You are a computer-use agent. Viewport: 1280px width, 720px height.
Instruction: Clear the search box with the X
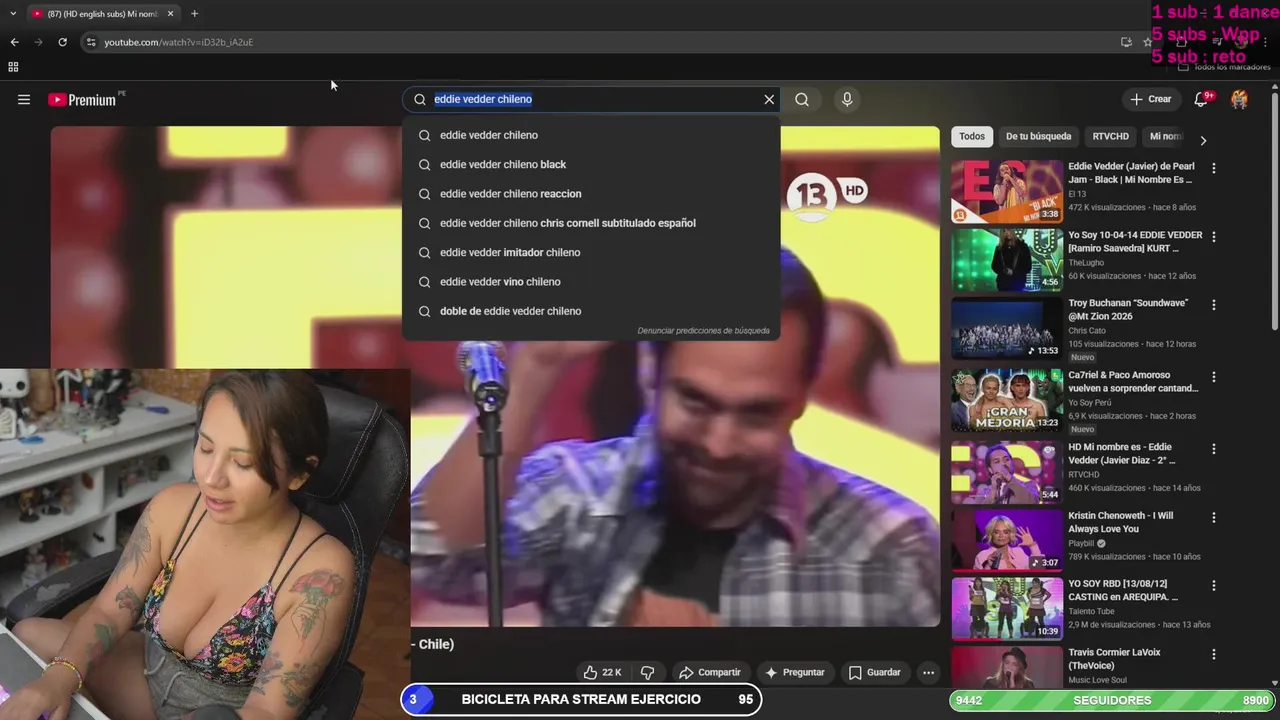[x=769, y=99]
